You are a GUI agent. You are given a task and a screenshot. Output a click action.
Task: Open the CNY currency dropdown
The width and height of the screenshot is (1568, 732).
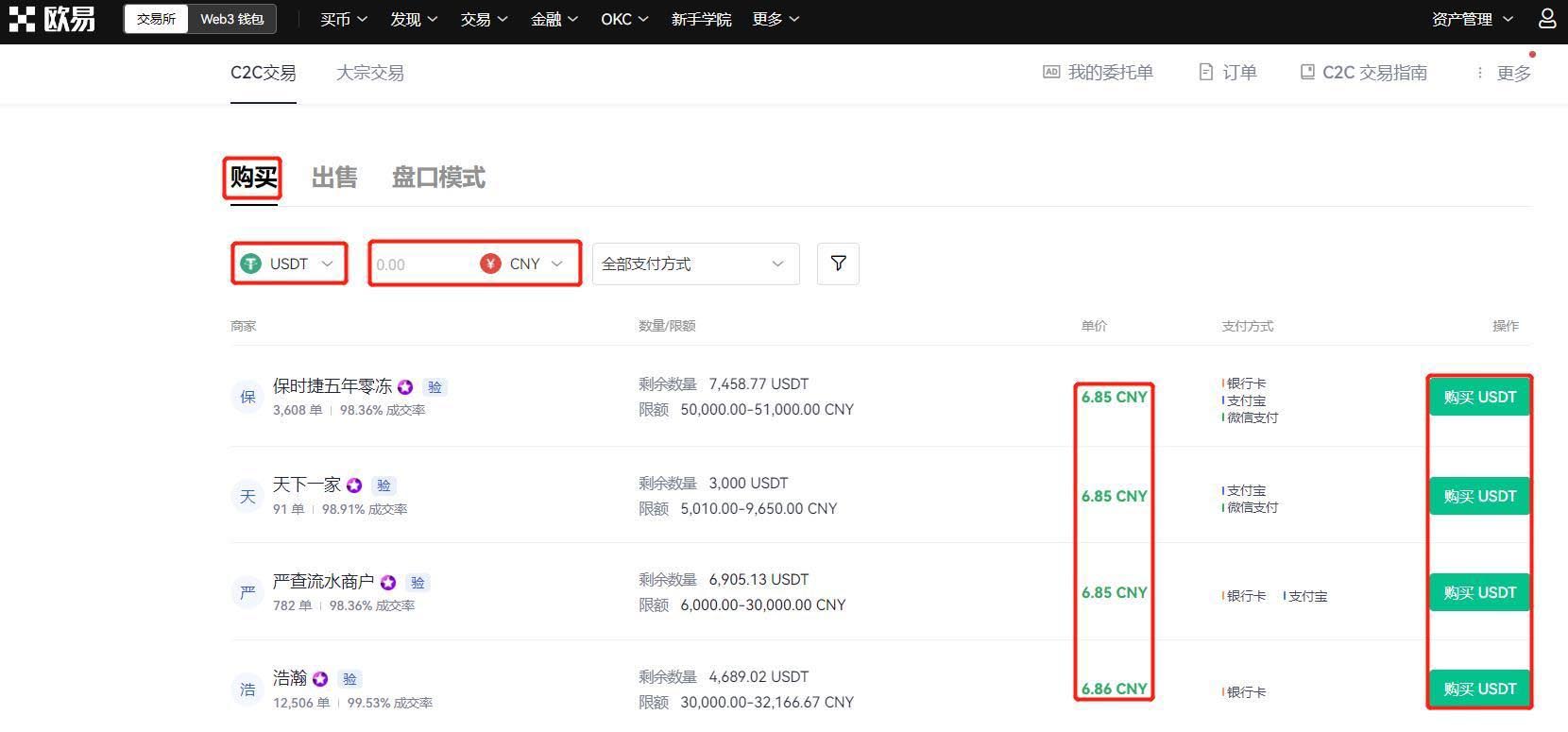tap(525, 264)
